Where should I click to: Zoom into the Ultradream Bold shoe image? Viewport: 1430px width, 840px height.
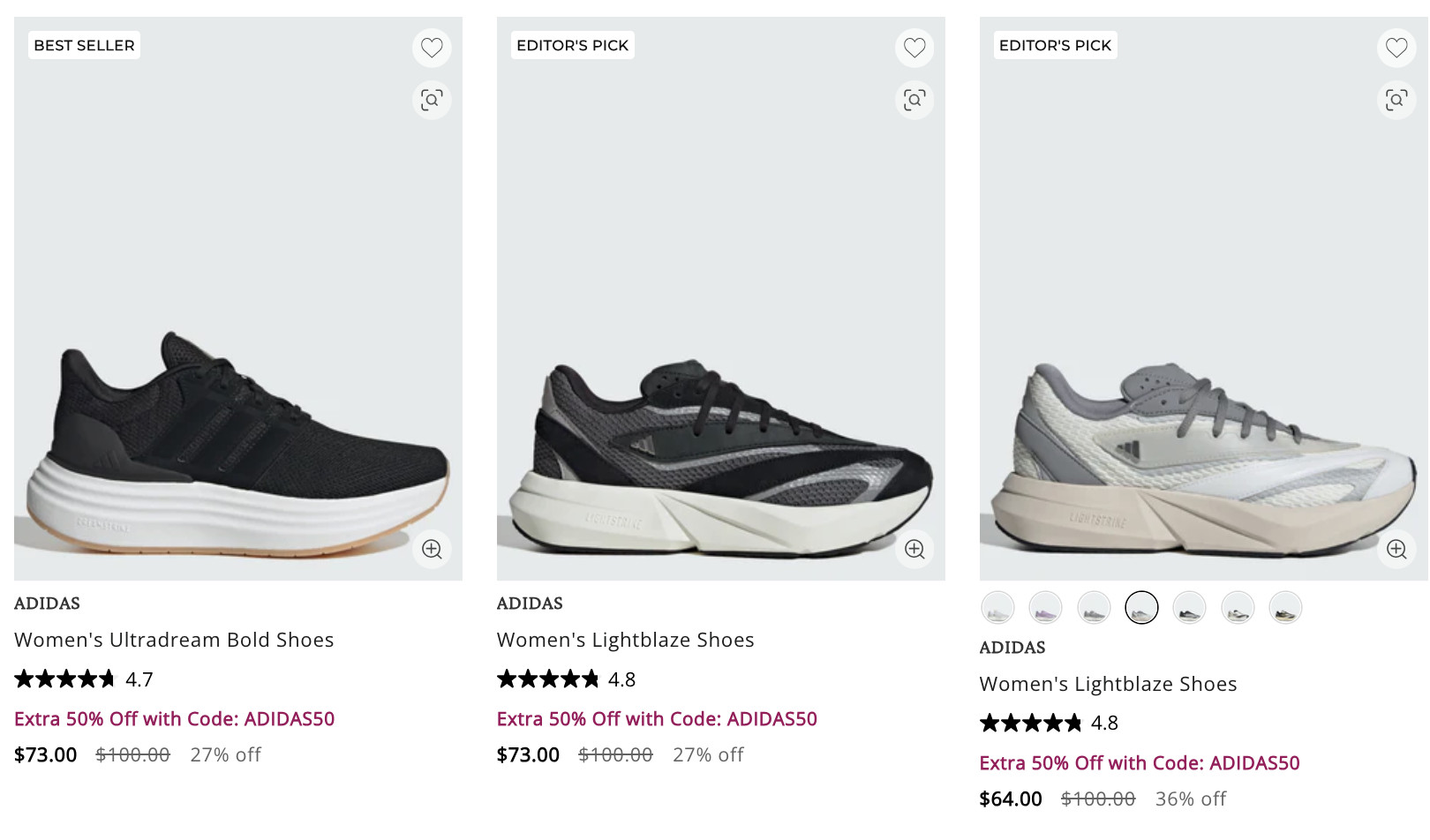432,549
